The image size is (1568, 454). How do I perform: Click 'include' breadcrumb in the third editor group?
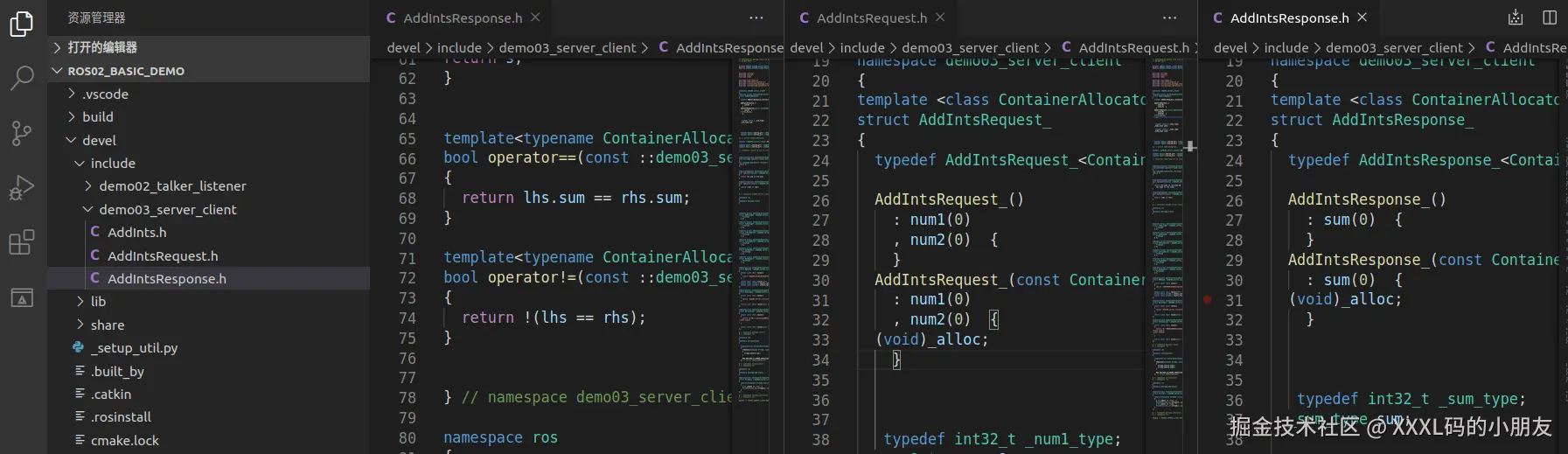click(x=1286, y=47)
